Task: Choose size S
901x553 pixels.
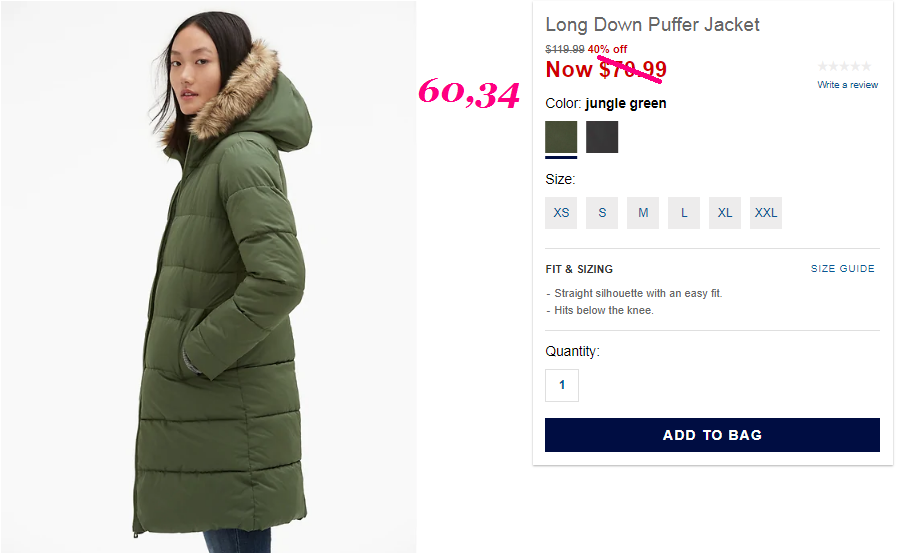Action: pyautogui.click(x=602, y=213)
